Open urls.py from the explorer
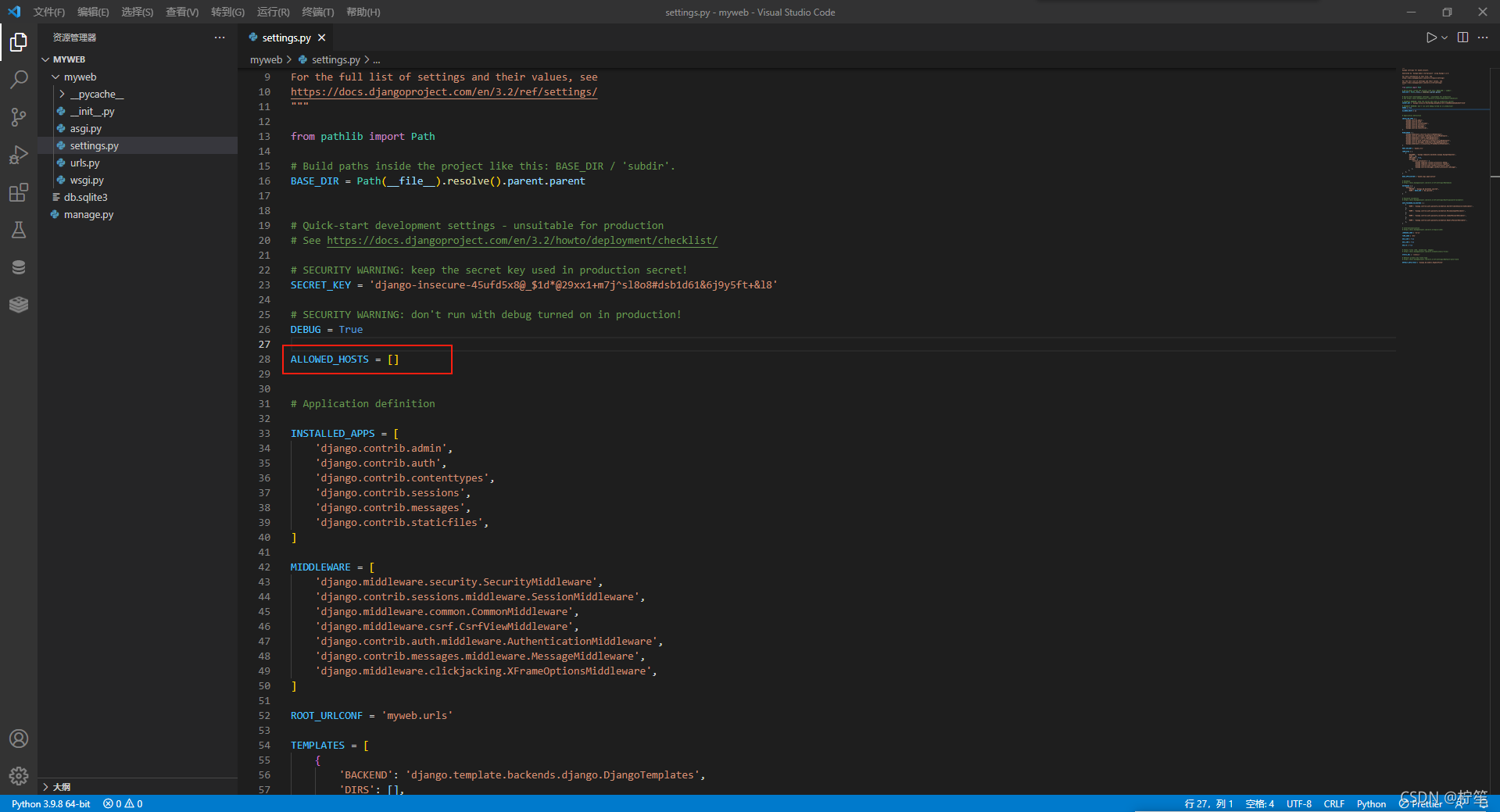1500x812 pixels. click(138, 163)
